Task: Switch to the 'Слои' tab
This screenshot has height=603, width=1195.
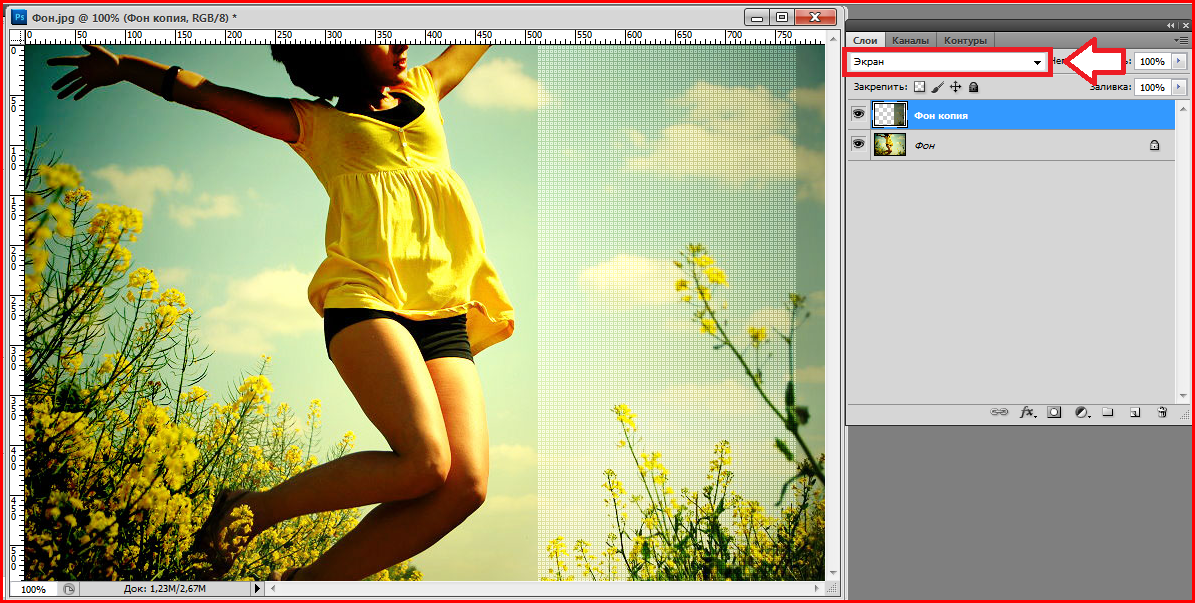Action: (865, 40)
